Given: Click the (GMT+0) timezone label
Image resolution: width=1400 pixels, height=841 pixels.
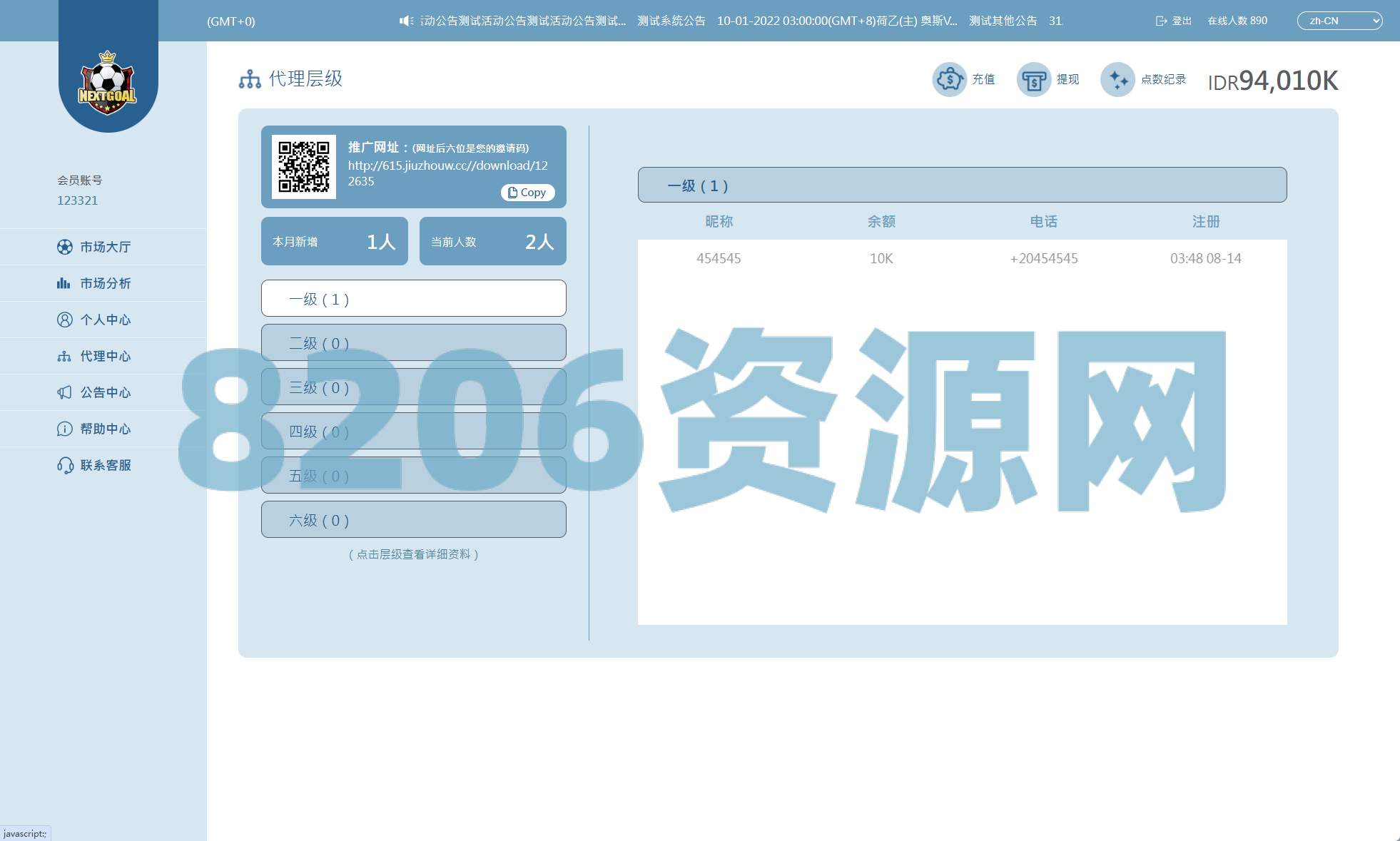Looking at the screenshot, I should click(x=231, y=21).
